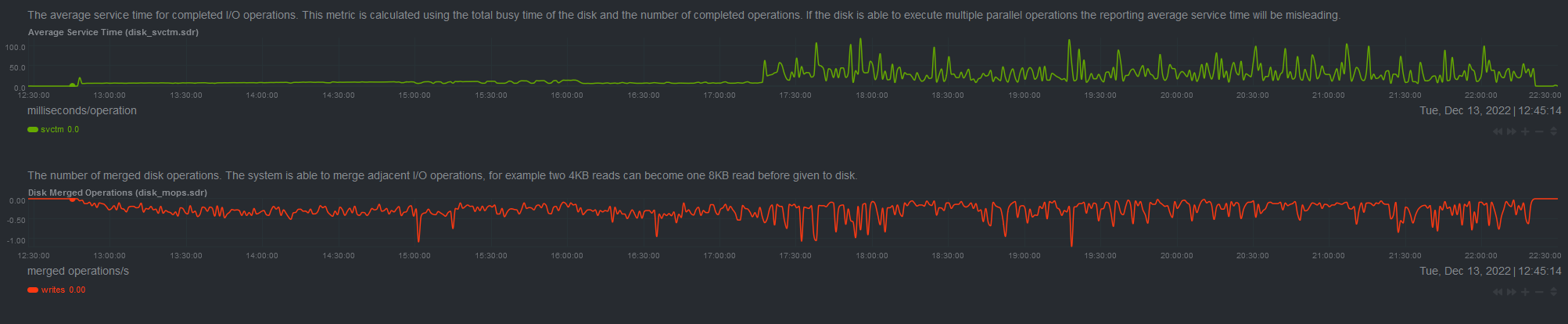Click the red writes color swatch

point(33,290)
